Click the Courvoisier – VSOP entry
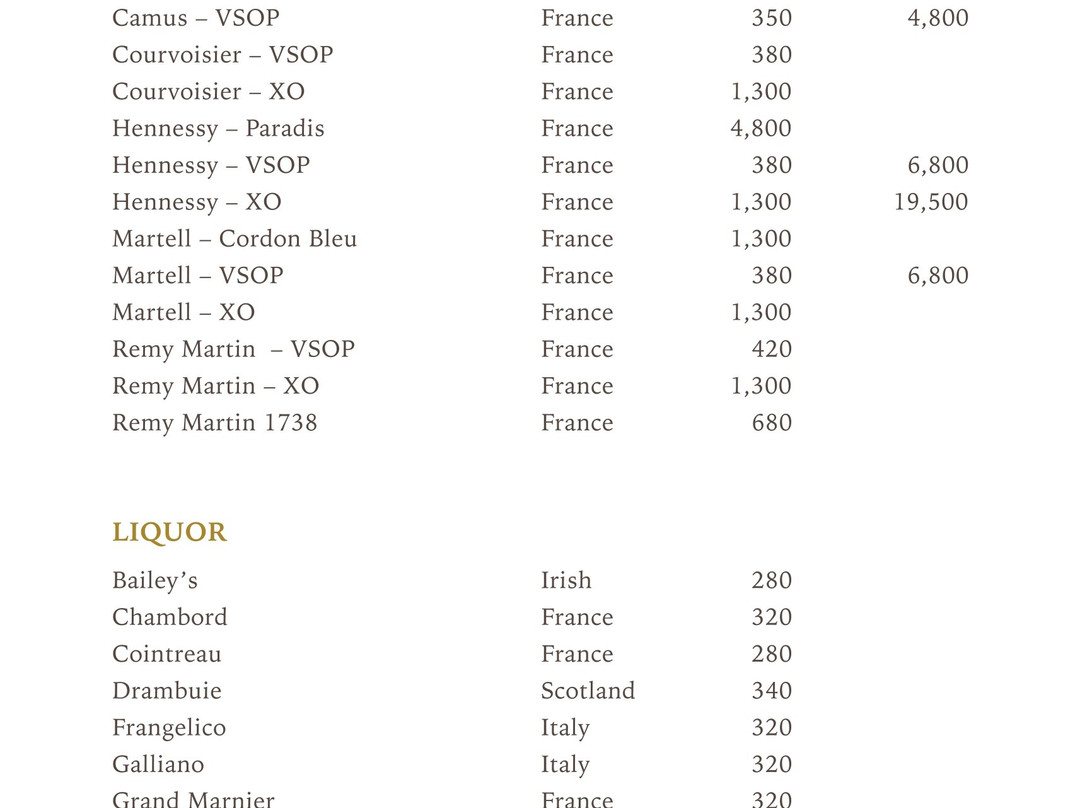Image resolution: width=1080 pixels, height=808 pixels. (222, 55)
